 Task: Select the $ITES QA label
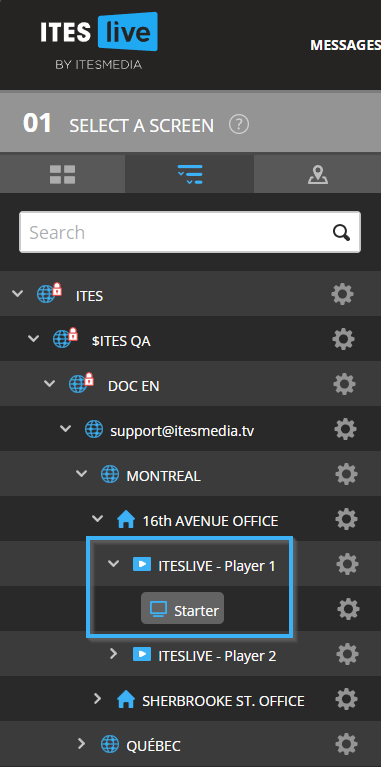[121, 341]
